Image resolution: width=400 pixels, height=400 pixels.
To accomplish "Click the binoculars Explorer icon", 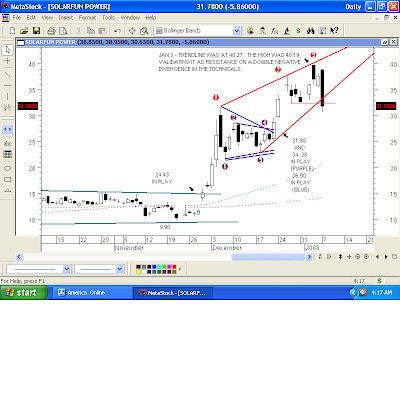I will click(311, 31).
